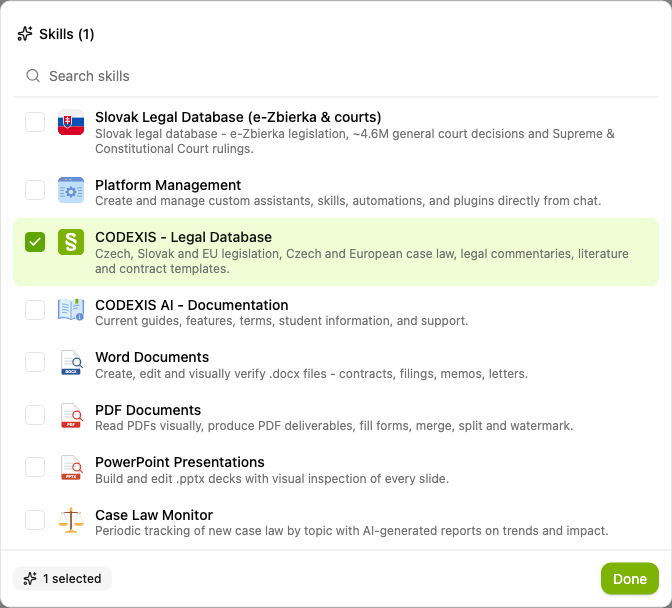Tick the Case Law Monitor checkbox
672x608 pixels.
click(x=35, y=520)
